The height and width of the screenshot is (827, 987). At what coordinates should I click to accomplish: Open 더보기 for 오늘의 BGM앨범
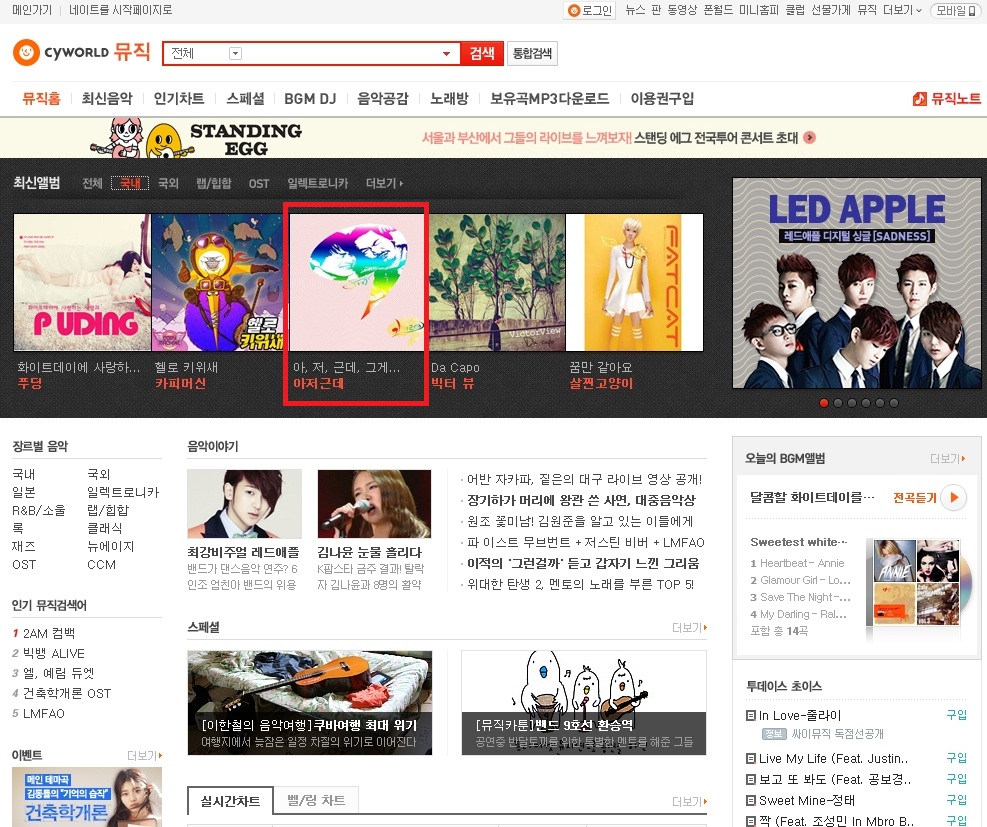click(x=947, y=459)
